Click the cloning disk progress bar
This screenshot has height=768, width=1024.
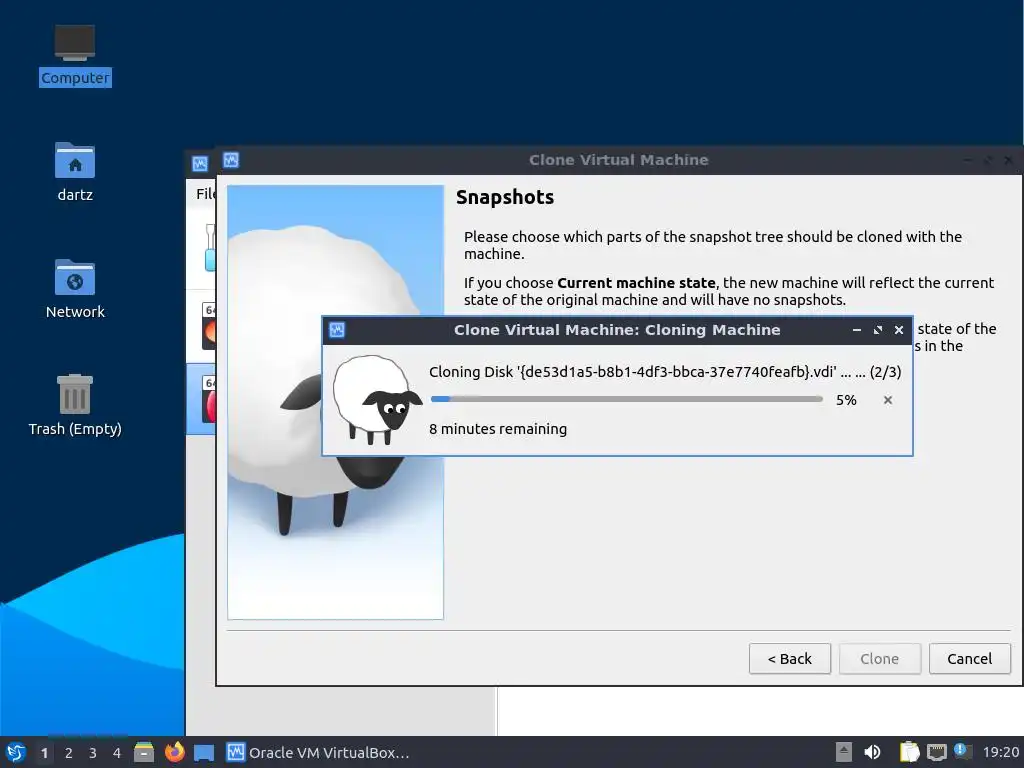click(627, 399)
